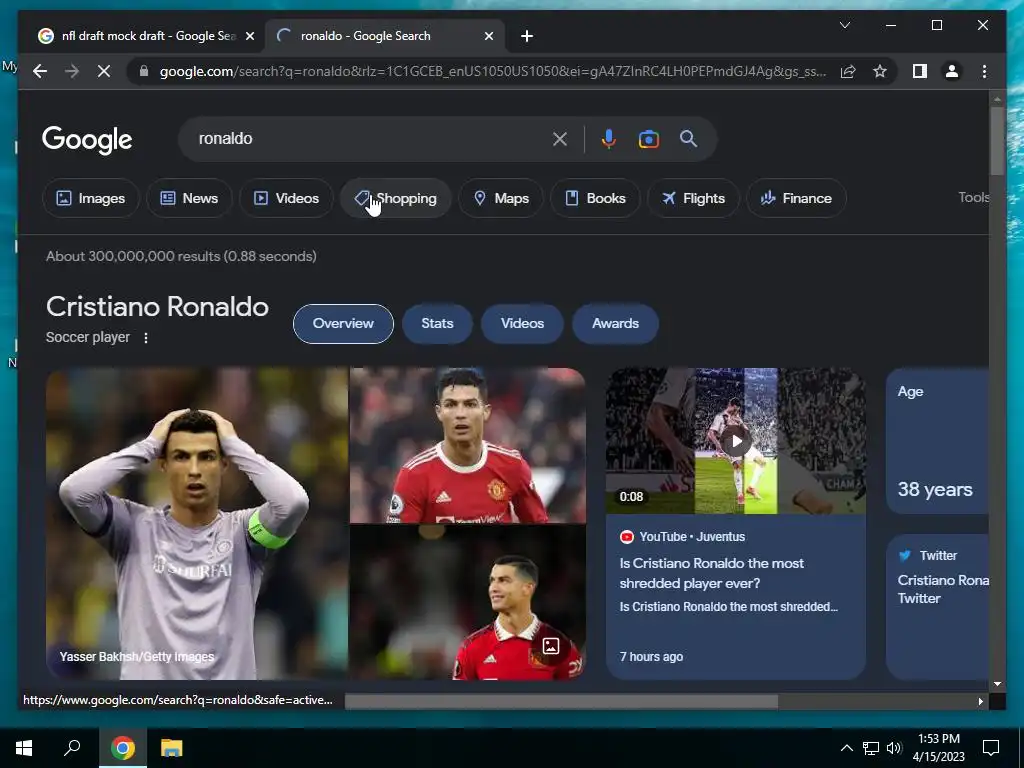This screenshot has height=768, width=1024.
Task: Open new browser tab
Action: (x=527, y=37)
